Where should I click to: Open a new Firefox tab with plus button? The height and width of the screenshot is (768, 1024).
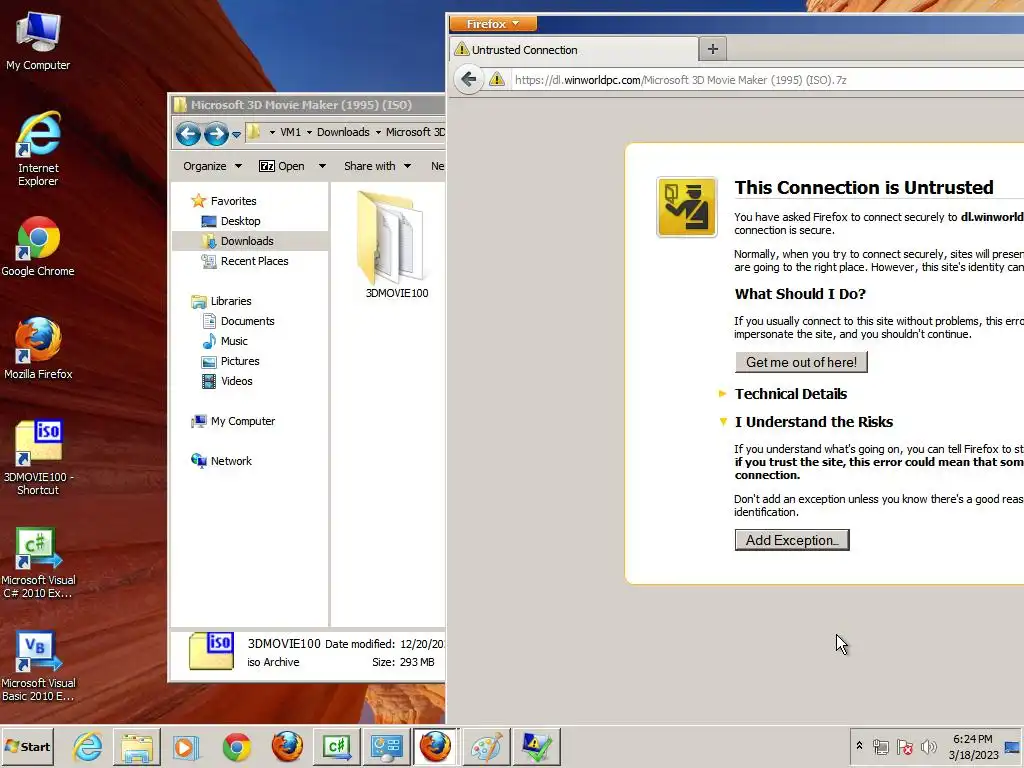point(712,49)
